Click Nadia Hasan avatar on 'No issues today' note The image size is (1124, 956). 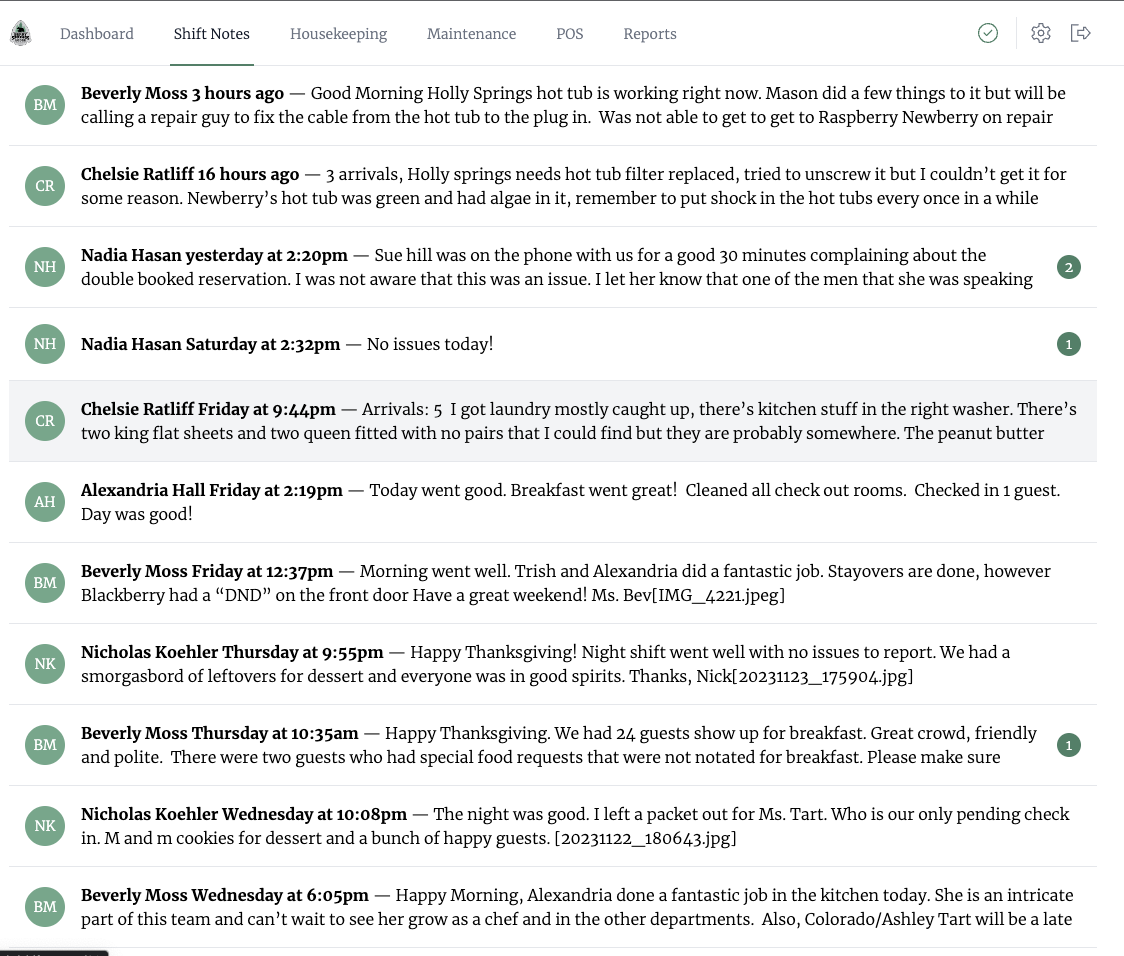45,344
